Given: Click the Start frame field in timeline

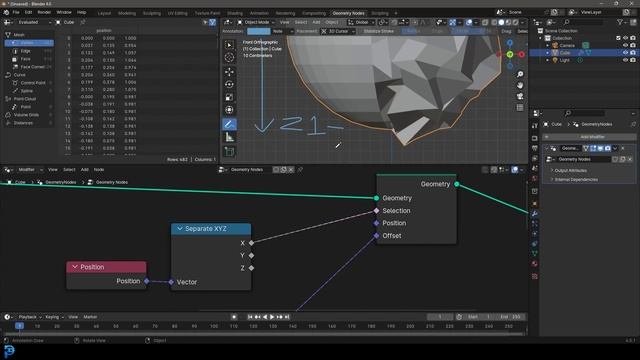Looking at the screenshot, I should tap(479, 317).
